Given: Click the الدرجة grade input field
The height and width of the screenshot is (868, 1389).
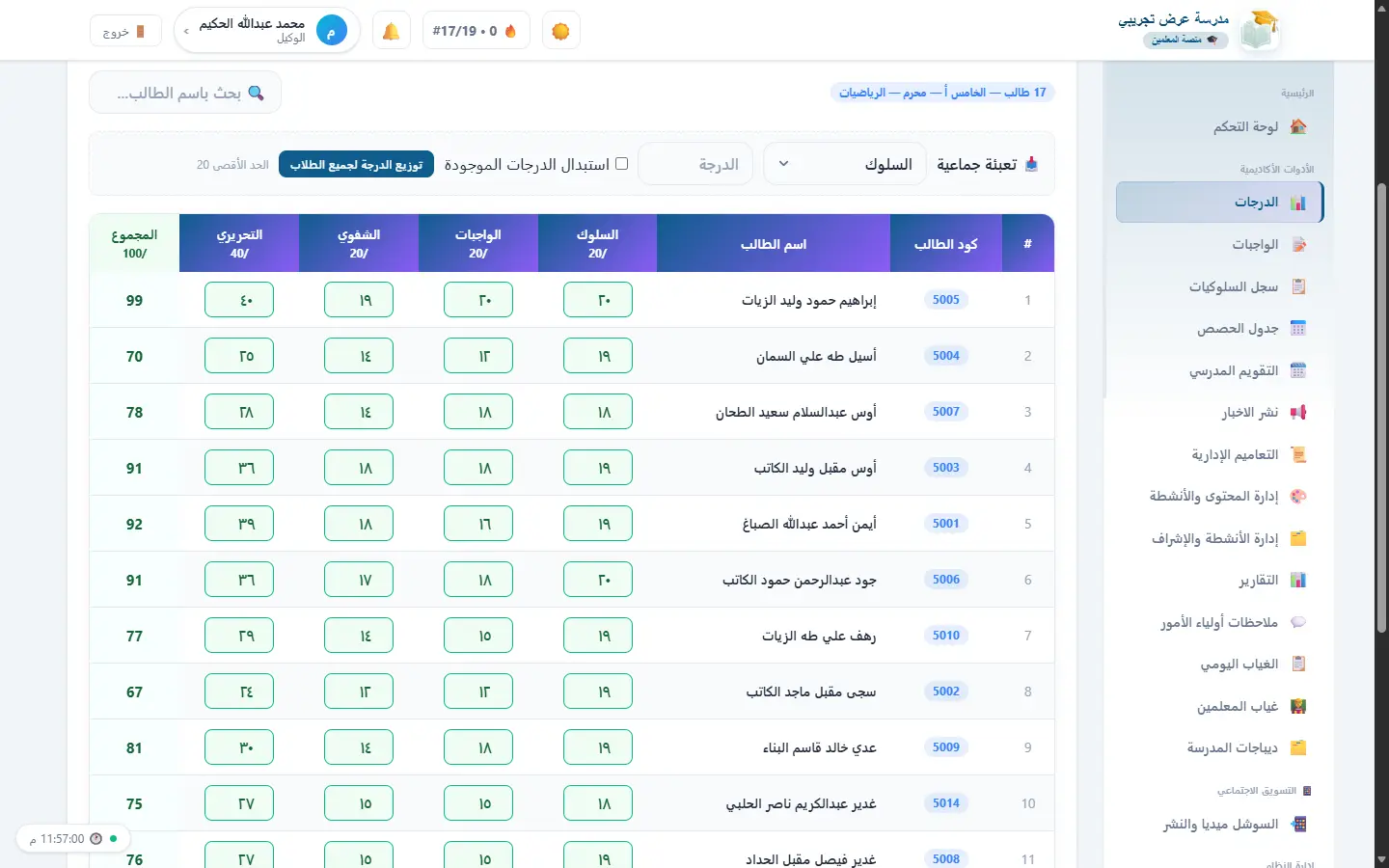Looking at the screenshot, I should 695,164.
